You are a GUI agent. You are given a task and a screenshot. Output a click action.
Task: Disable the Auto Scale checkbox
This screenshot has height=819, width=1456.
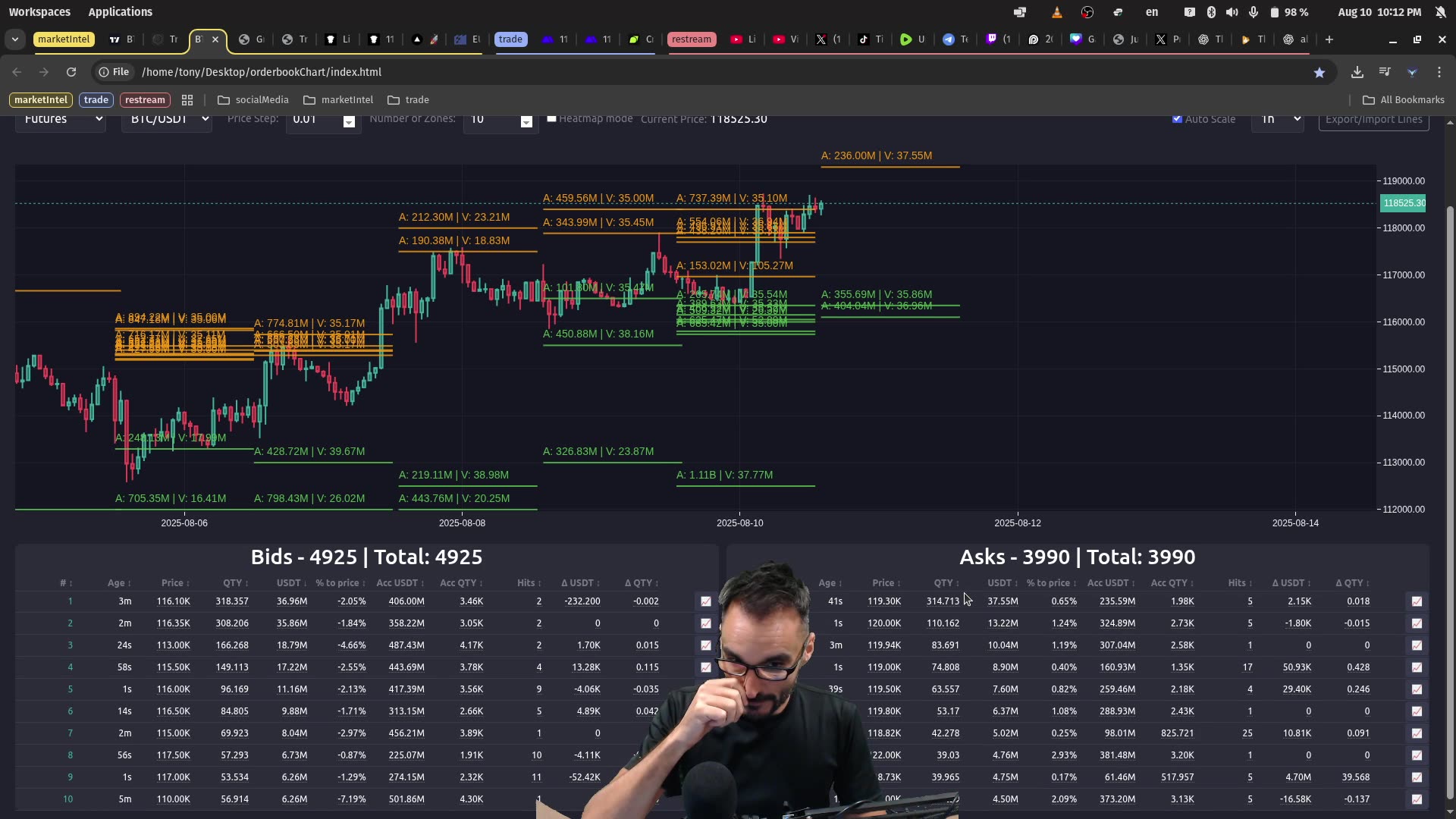pos(1177,118)
